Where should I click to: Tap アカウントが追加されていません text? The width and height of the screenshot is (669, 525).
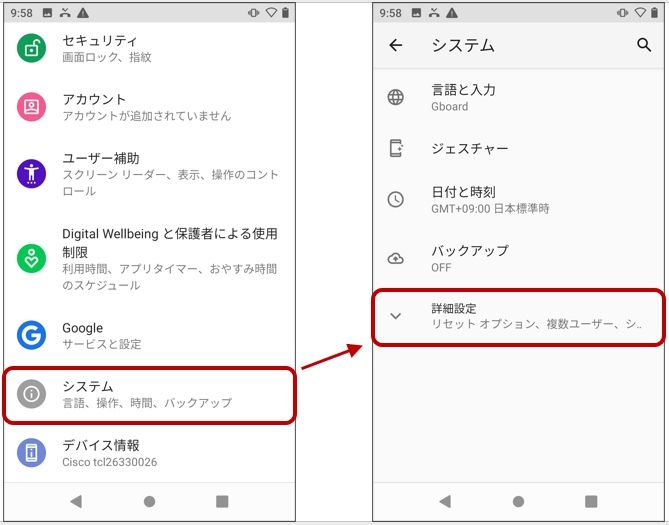pos(147,116)
